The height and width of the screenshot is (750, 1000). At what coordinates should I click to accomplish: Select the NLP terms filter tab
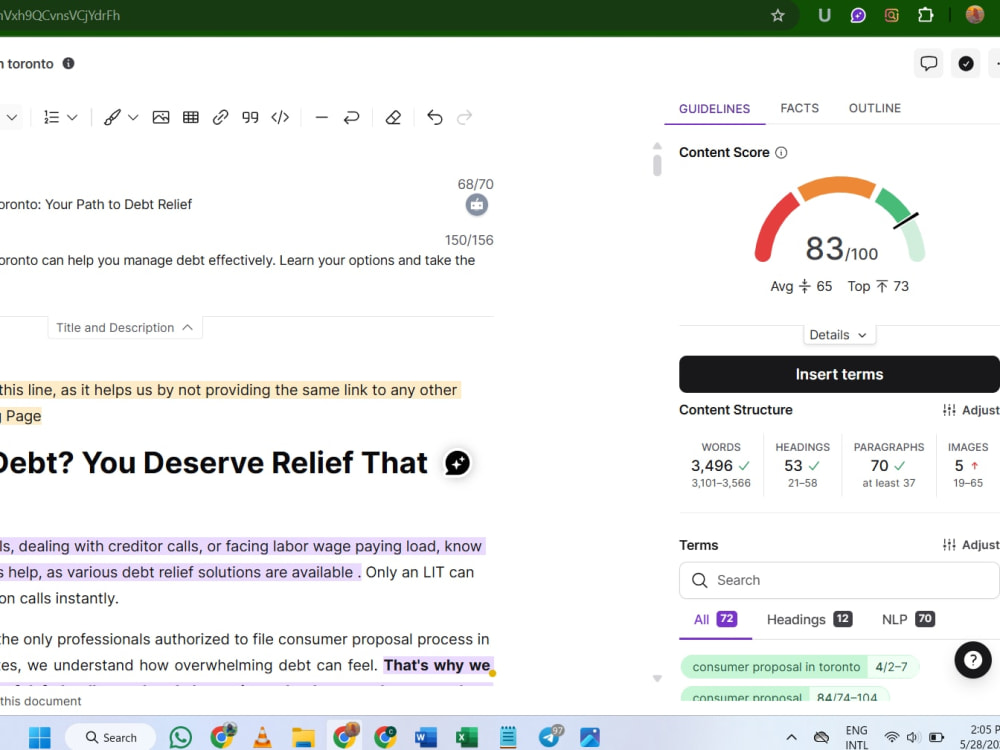point(908,619)
